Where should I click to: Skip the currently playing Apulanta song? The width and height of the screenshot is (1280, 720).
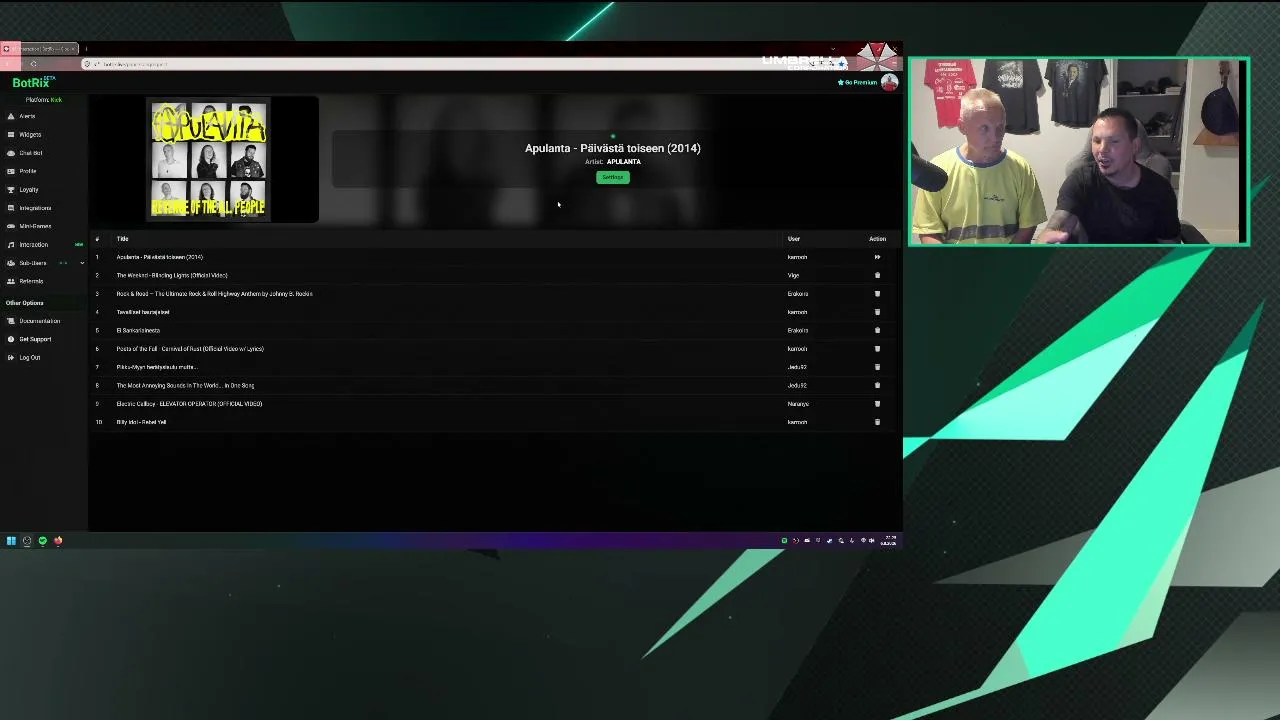click(877, 257)
